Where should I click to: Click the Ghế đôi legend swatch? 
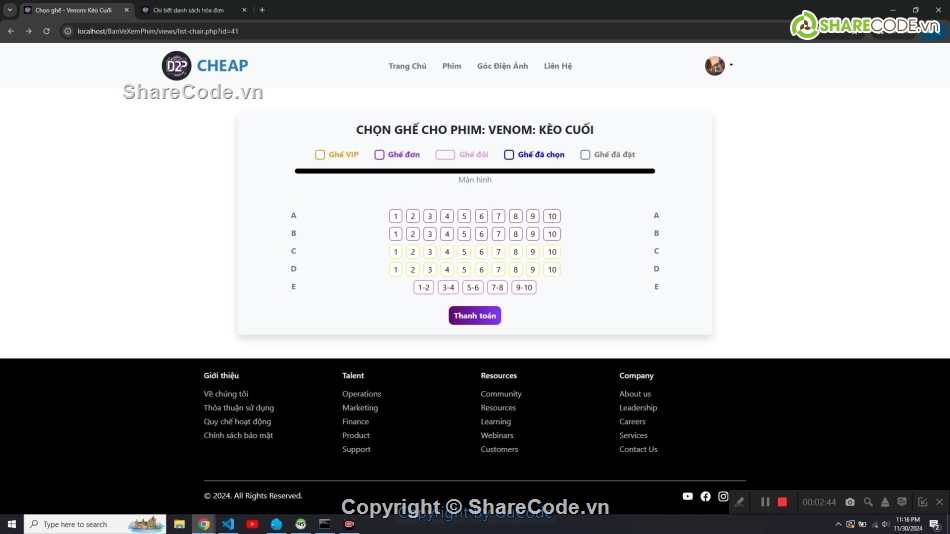coord(445,155)
